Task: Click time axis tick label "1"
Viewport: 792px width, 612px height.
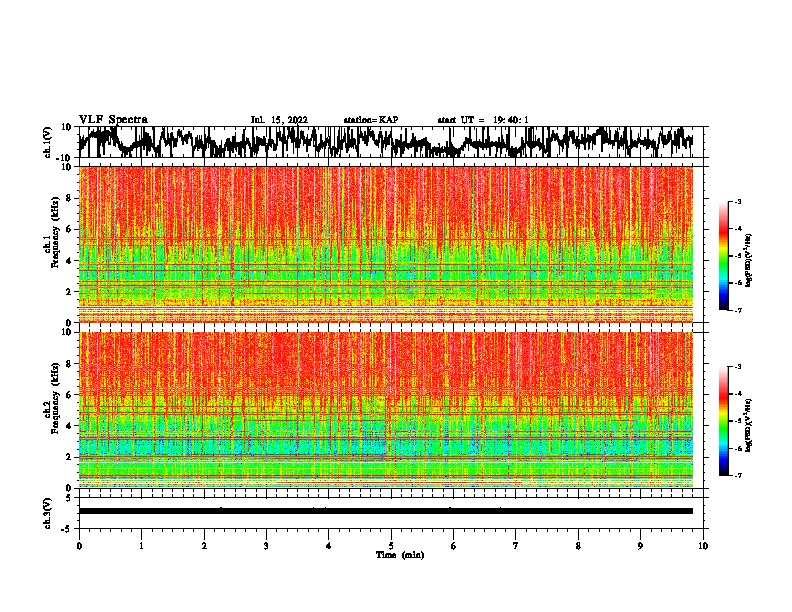Action: [141, 546]
